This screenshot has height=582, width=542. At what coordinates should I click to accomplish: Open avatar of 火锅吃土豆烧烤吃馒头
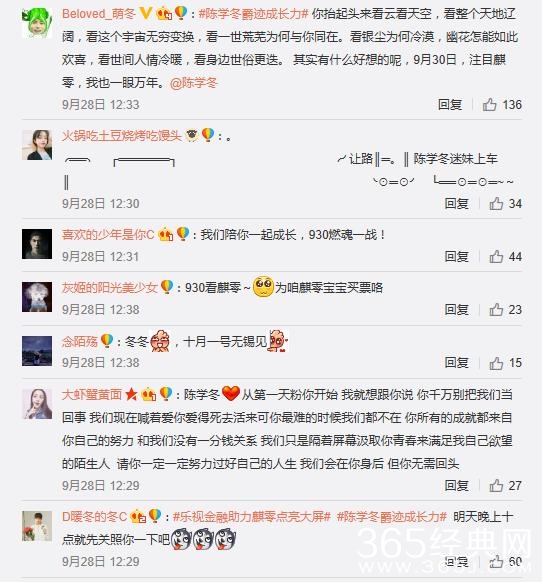(37, 145)
